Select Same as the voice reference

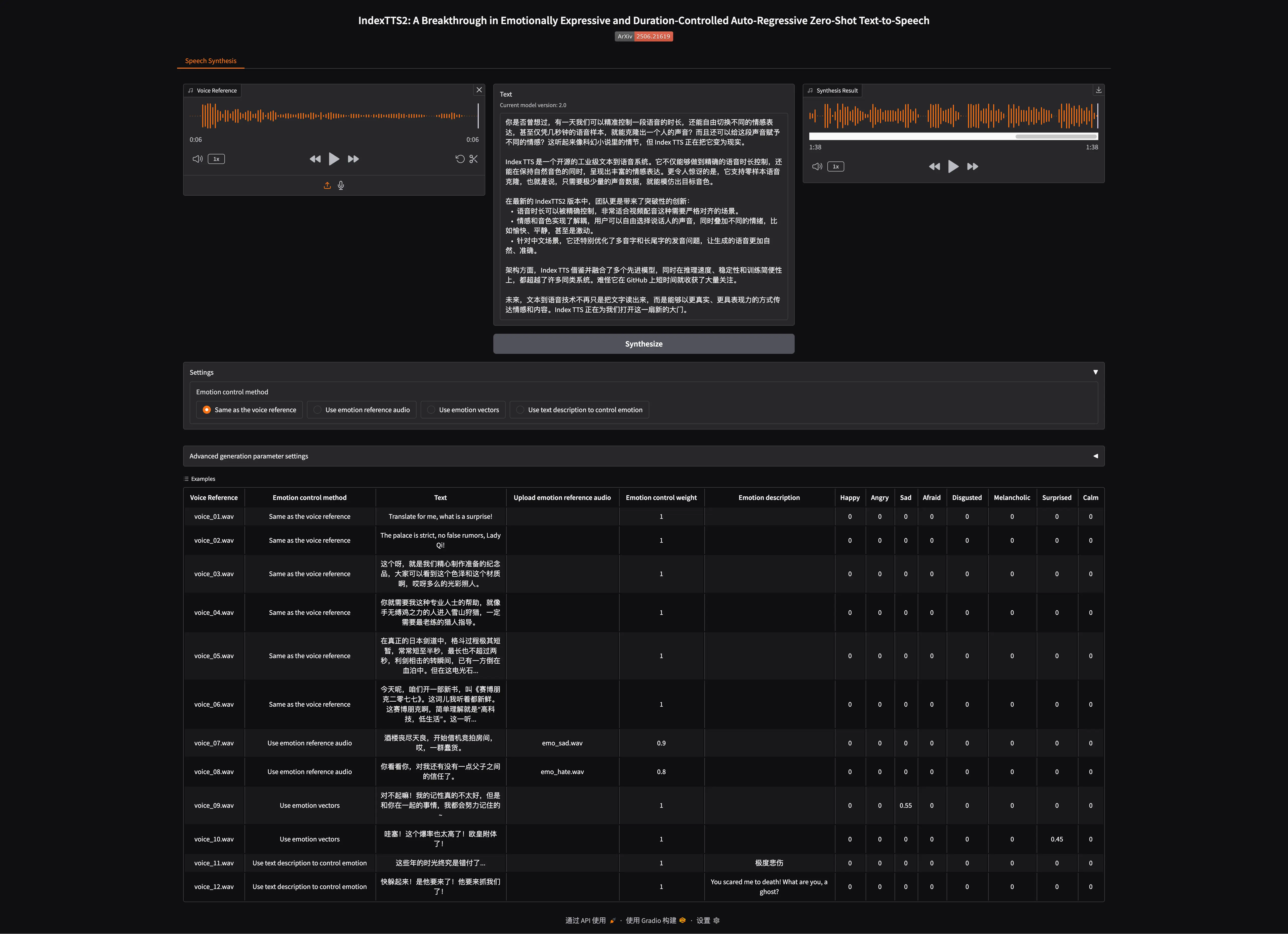[249, 410]
